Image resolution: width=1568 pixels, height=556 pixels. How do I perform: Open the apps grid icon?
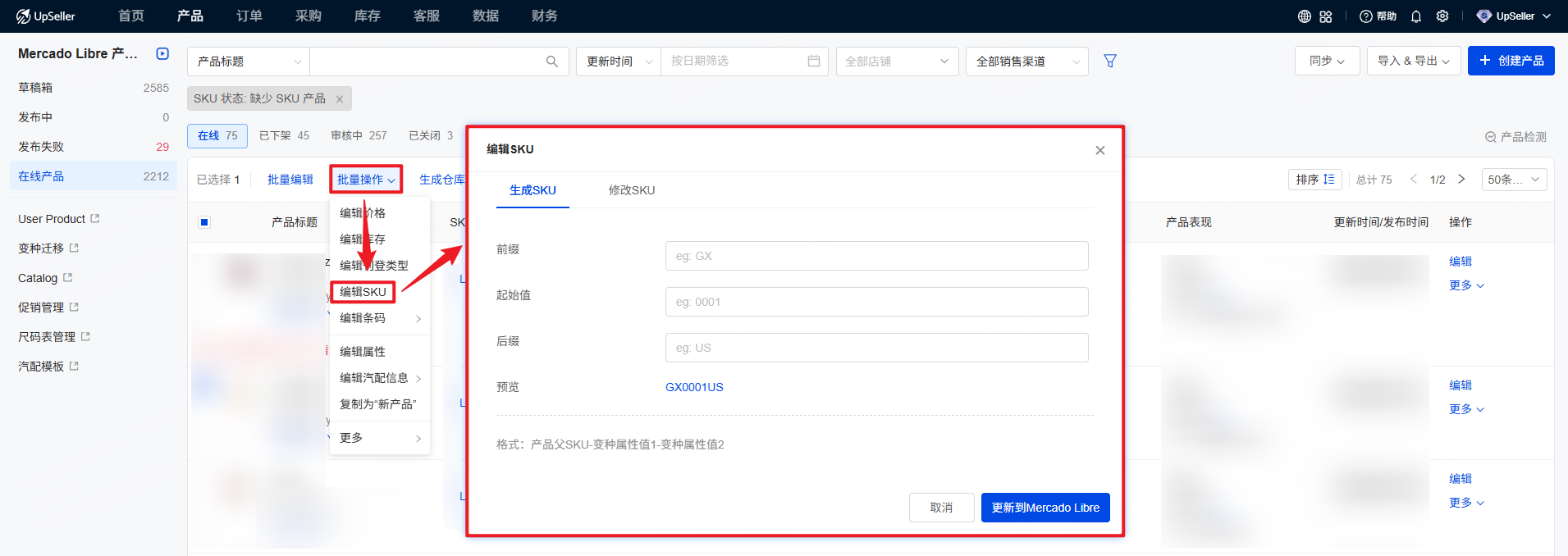[x=1326, y=16]
